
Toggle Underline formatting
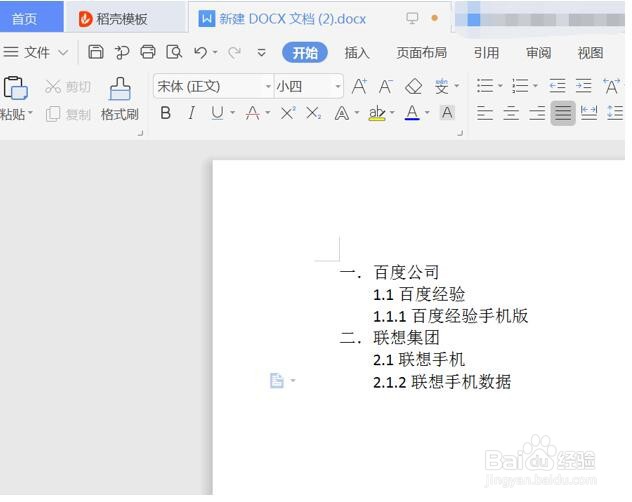click(x=217, y=113)
